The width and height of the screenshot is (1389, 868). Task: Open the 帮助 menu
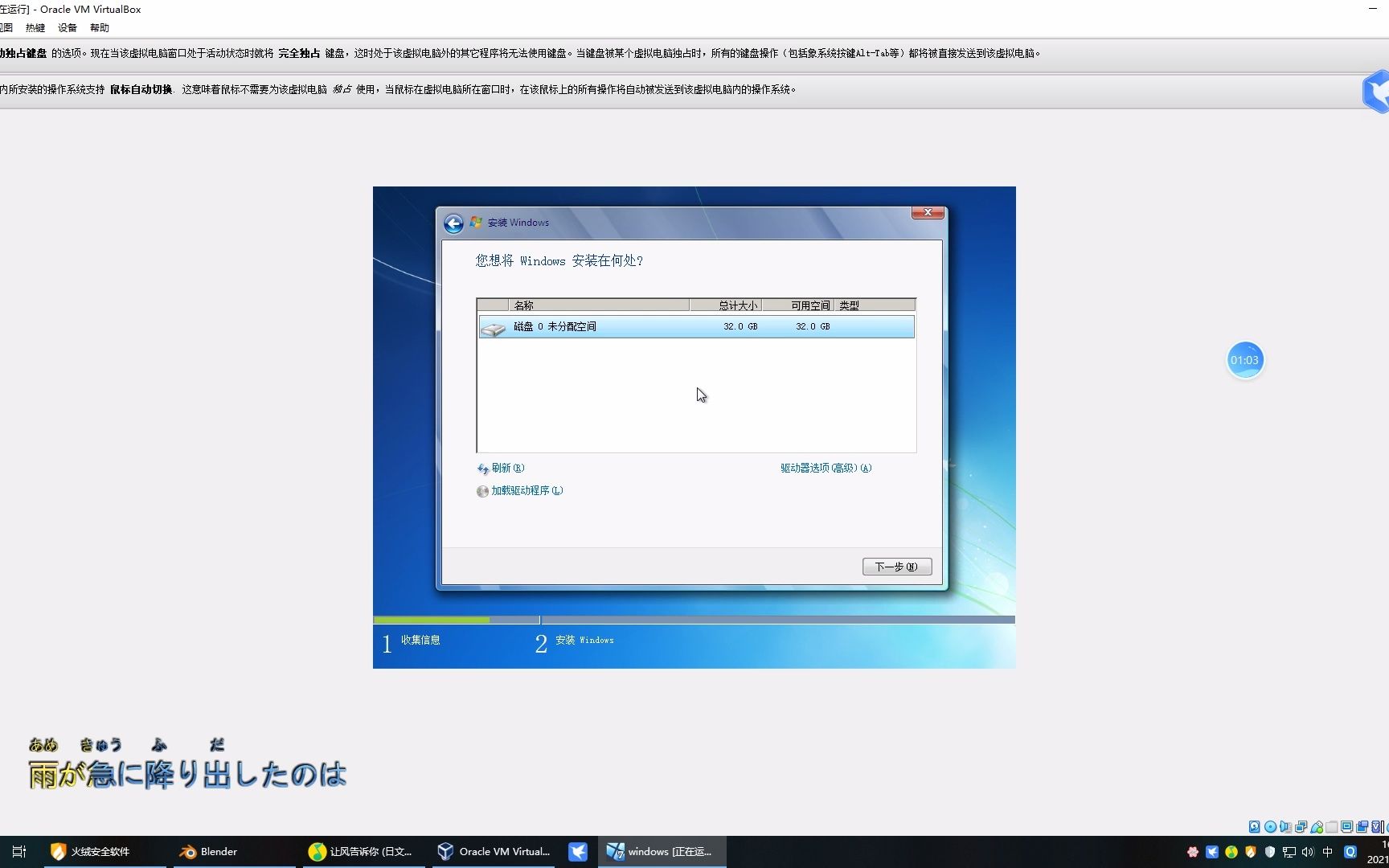(x=100, y=28)
